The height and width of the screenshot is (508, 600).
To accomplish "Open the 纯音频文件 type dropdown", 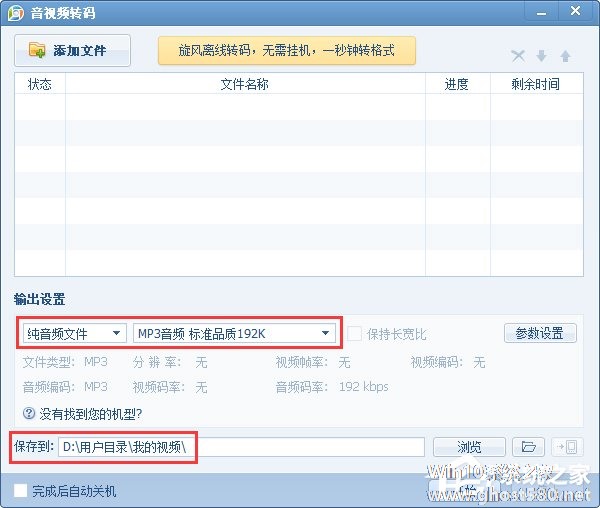I will (x=74, y=333).
